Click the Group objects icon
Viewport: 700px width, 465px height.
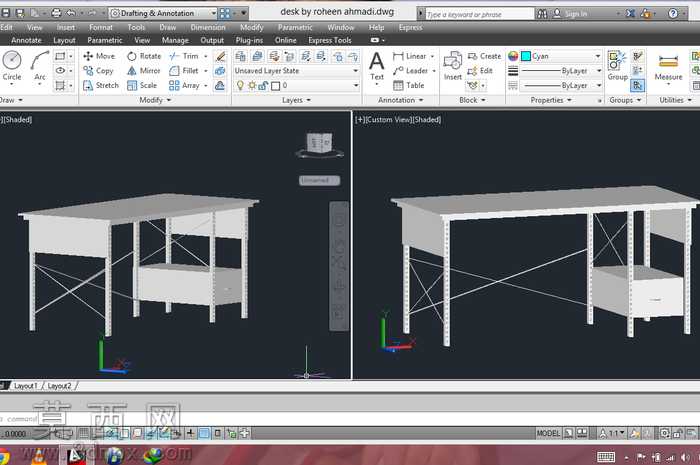[x=617, y=66]
